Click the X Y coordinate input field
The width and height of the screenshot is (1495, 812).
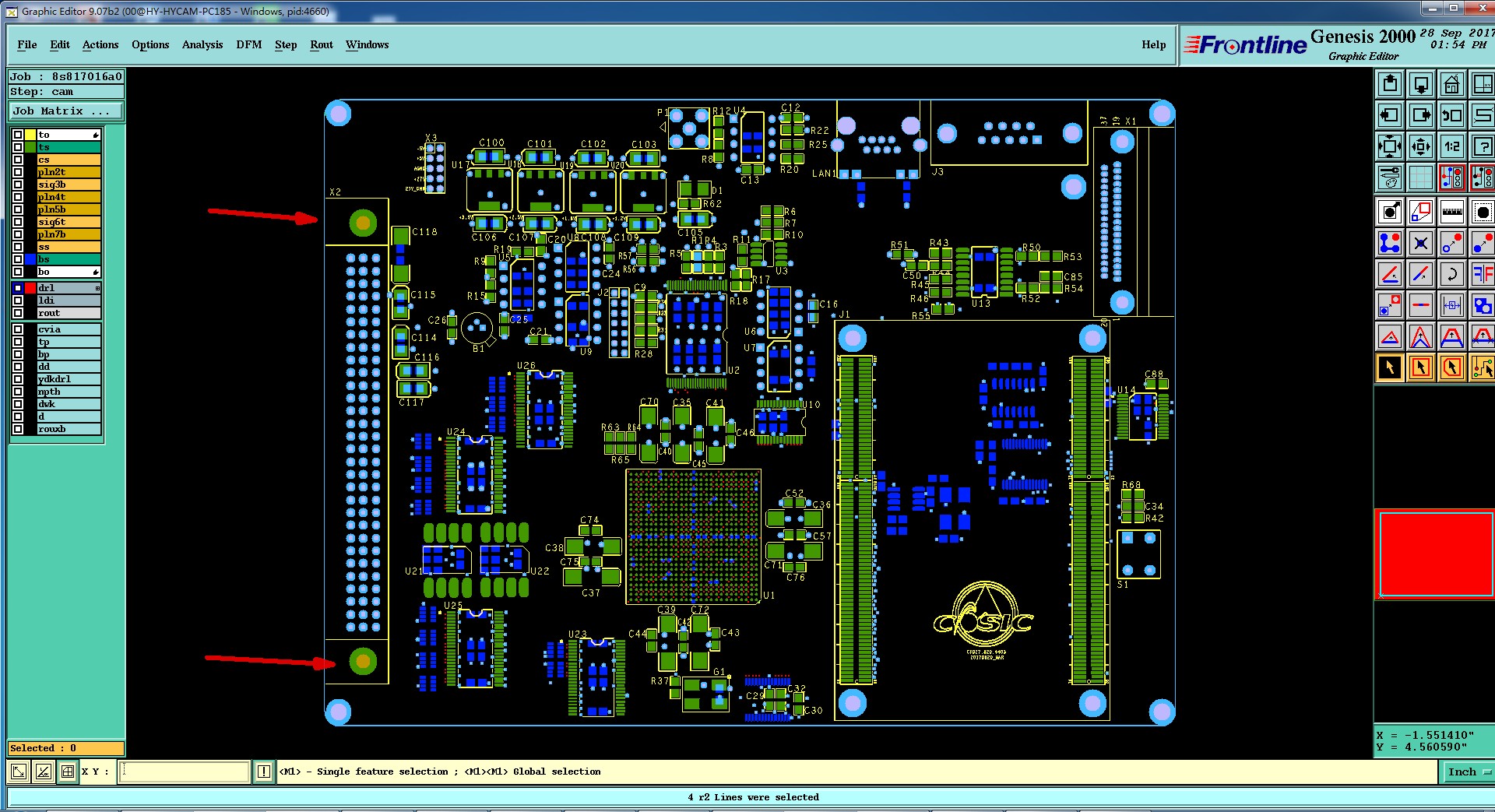[184, 772]
